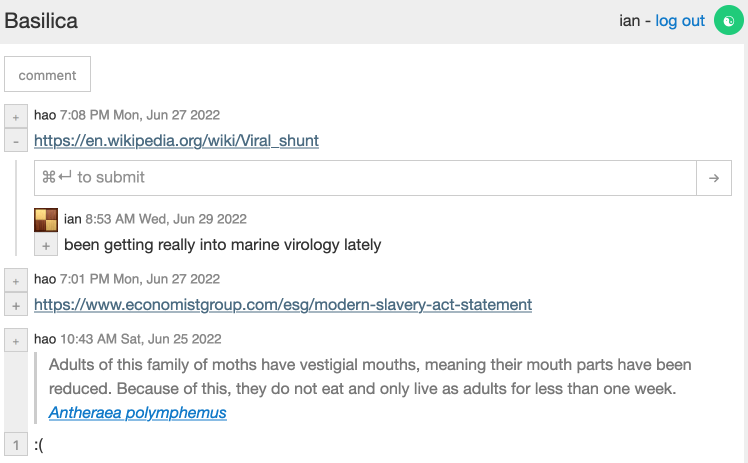Screen dimensions: 748x463
Task: Click the plus button beside hao's 7:08 PM post
Action: click(x=16, y=116)
